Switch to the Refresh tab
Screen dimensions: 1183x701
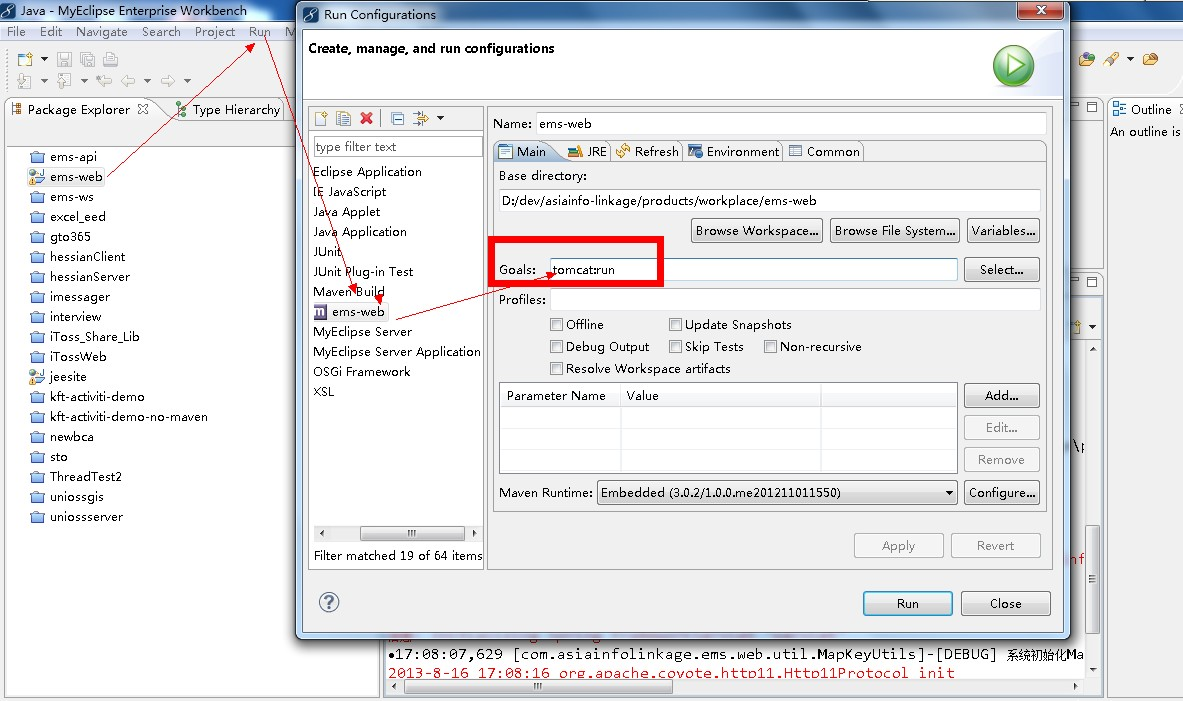tap(647, 151)
